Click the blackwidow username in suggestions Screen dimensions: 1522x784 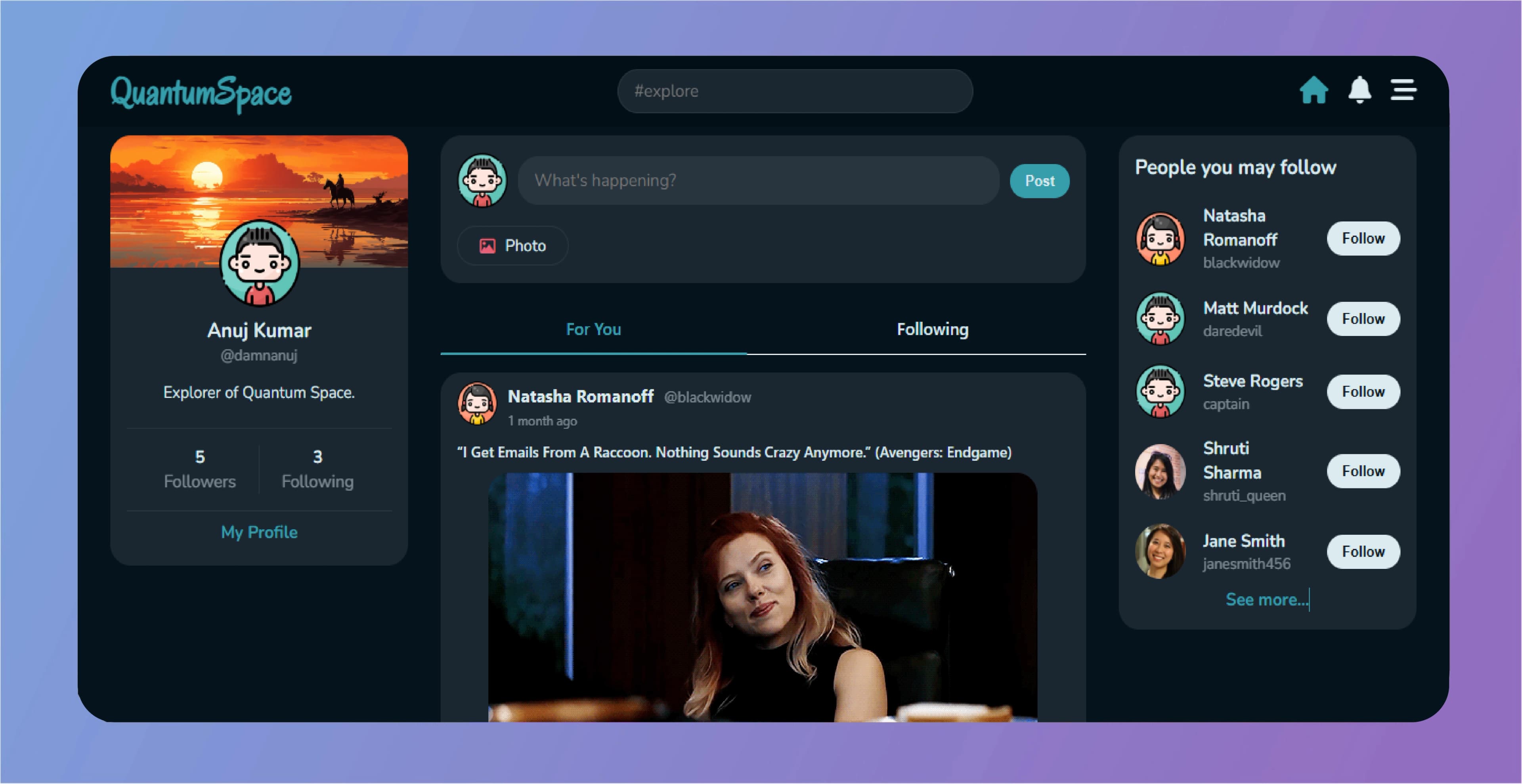coord(1241,263)
